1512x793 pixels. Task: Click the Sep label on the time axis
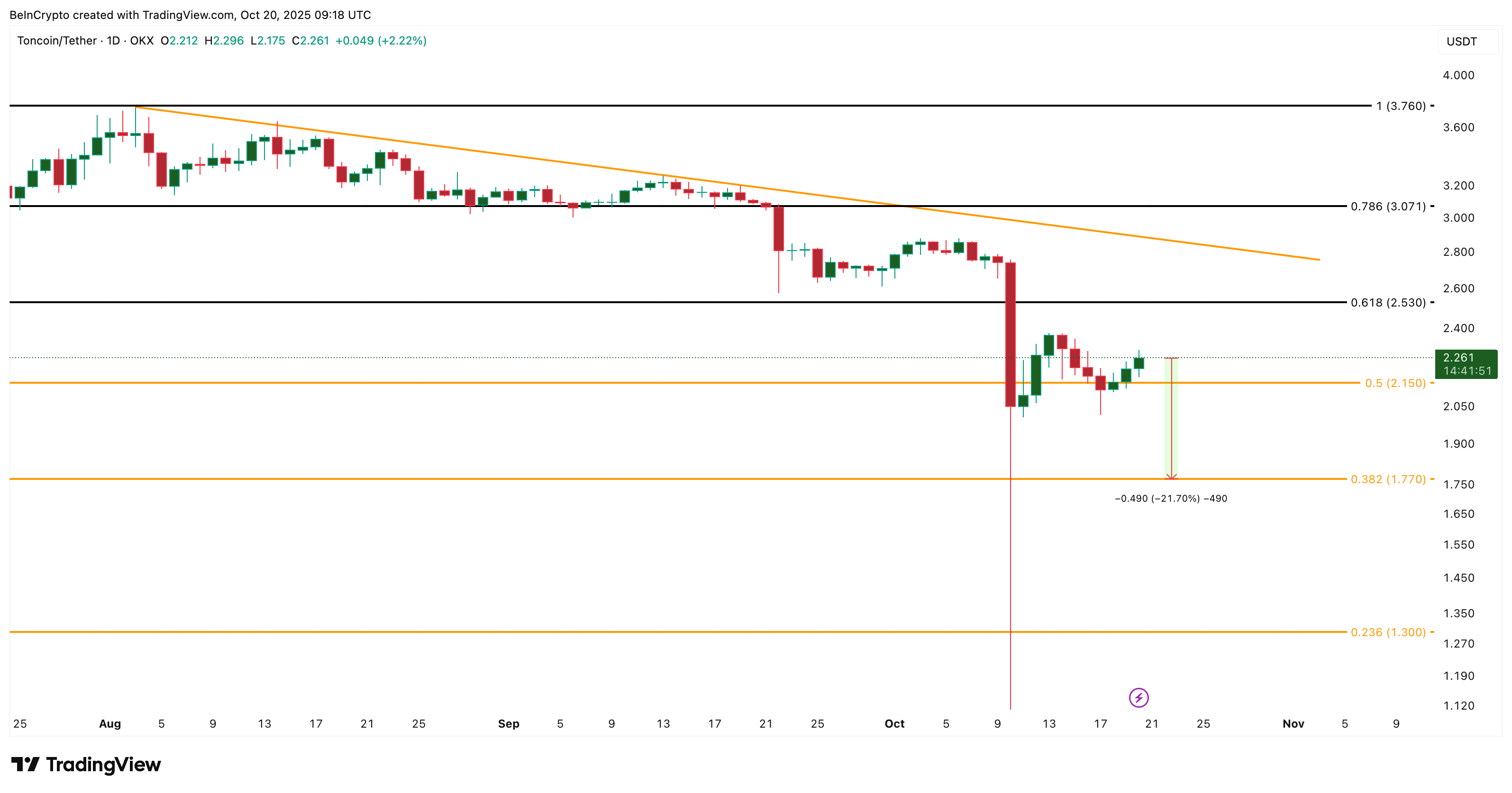508,724
